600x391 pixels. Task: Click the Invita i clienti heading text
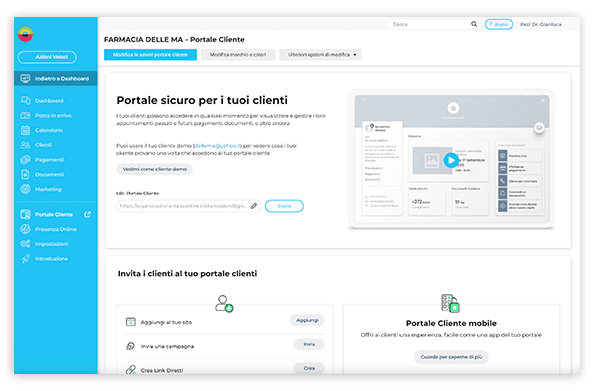click(187, 274)
